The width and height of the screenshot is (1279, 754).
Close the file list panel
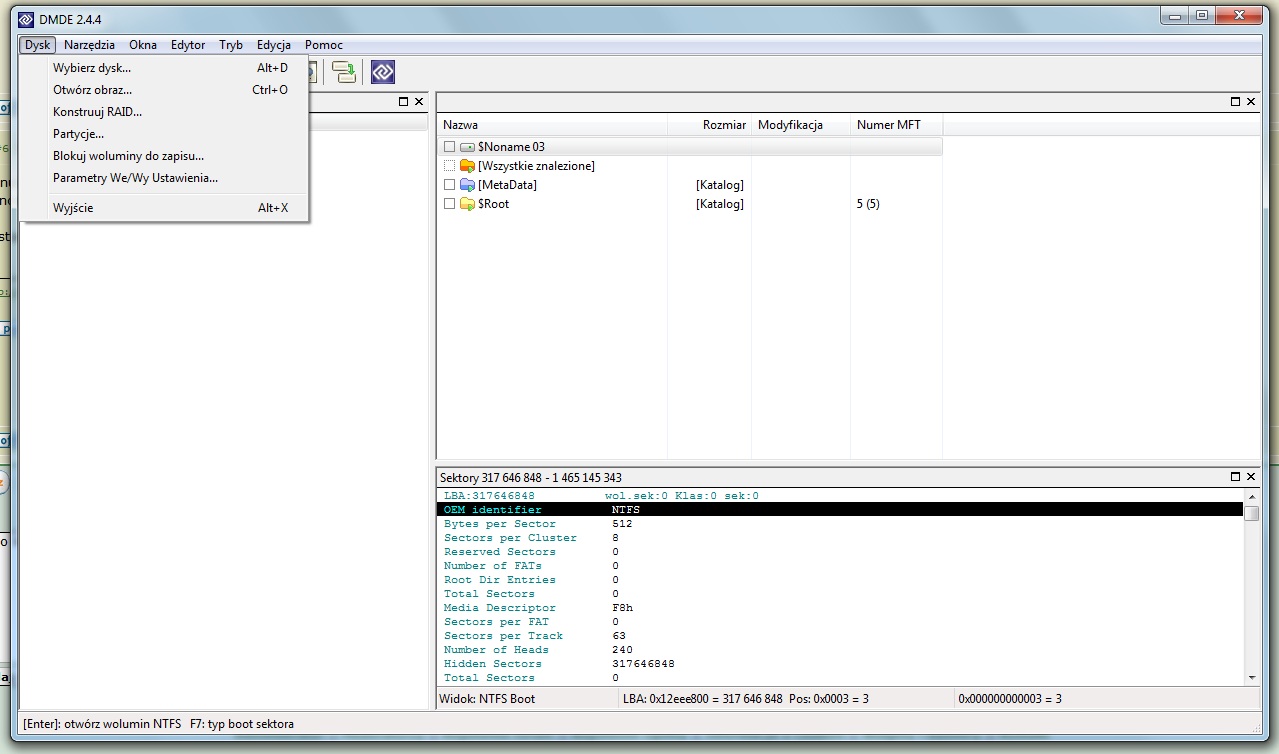coord(1251,101)
